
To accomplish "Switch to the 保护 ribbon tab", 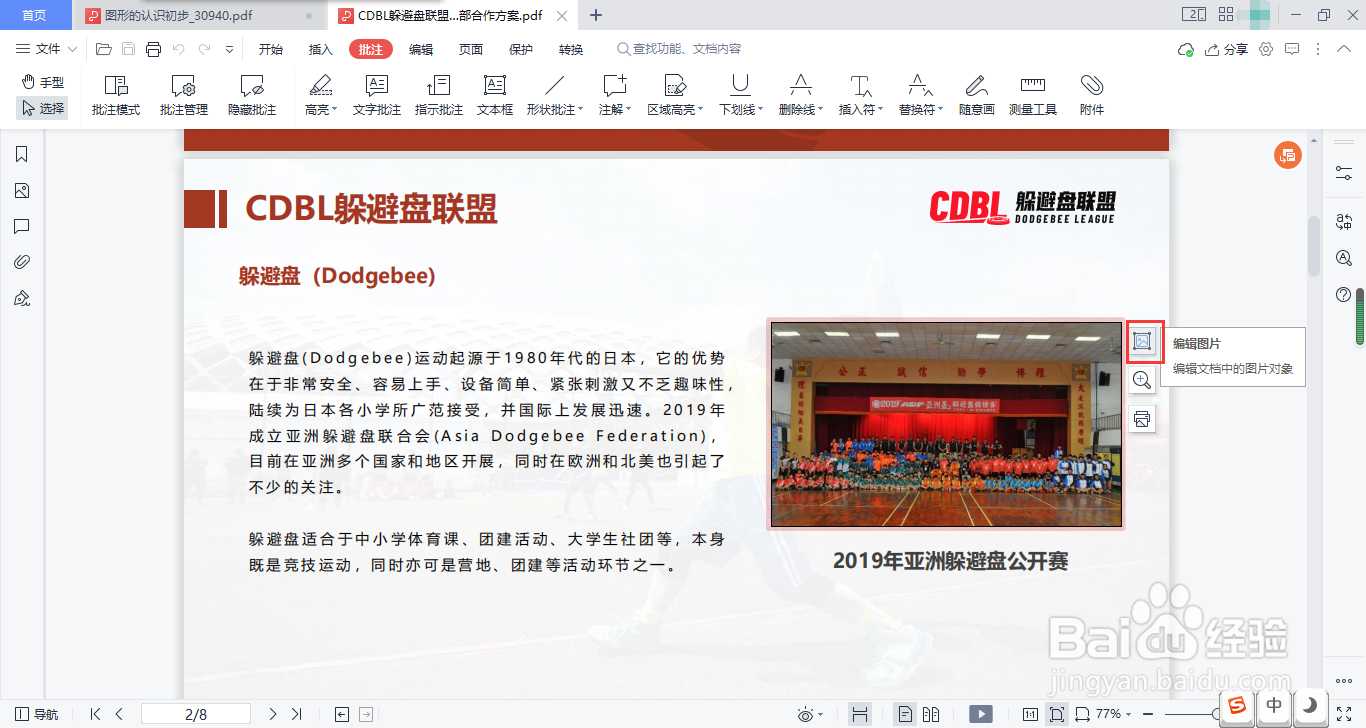I will tap(521, 49).
